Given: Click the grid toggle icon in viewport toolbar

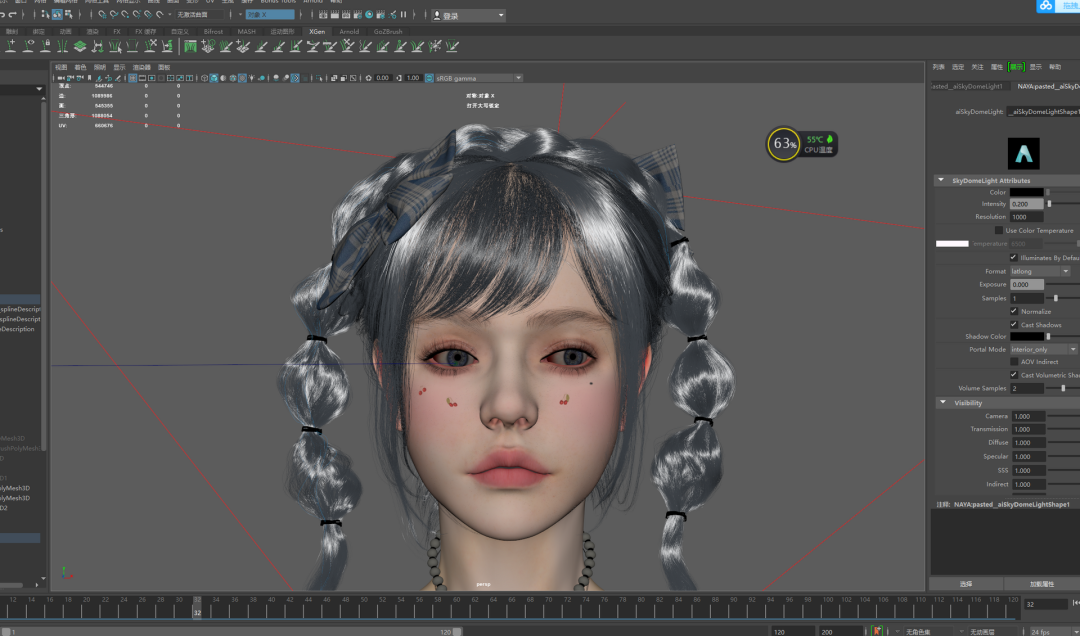Looking at the screenshot, I should coord(132,78).
